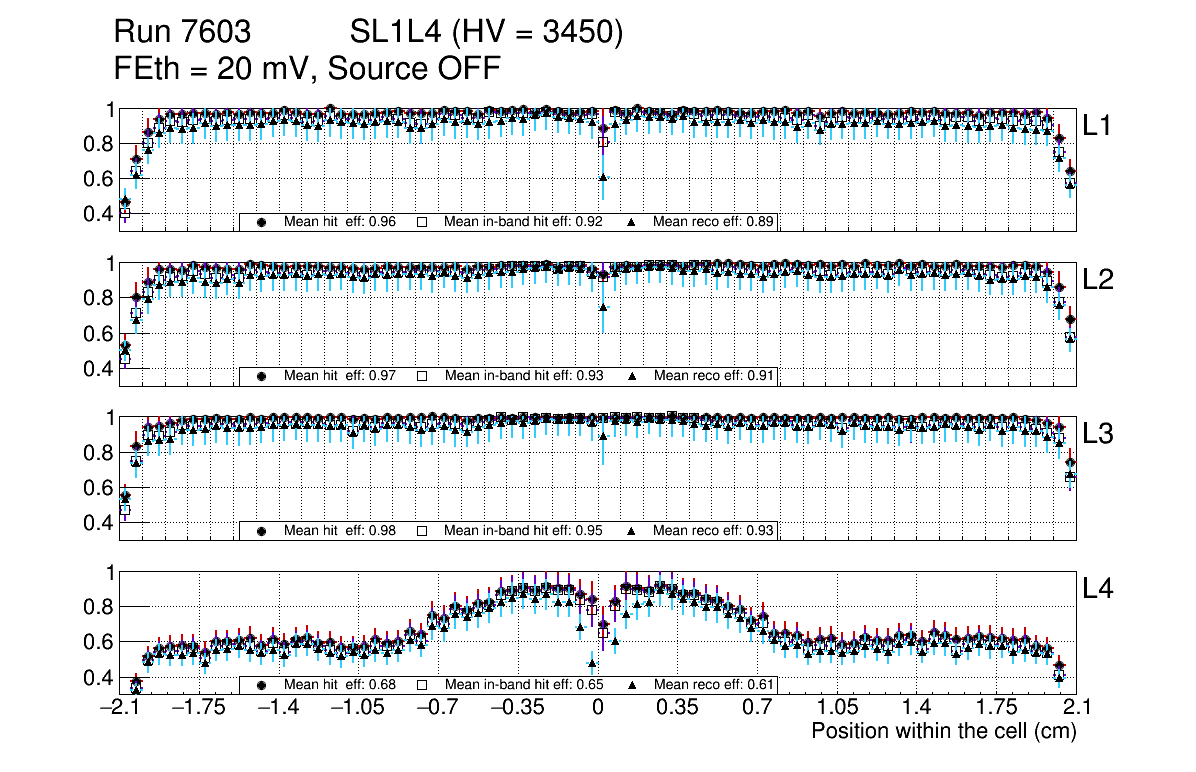The height and width of the screenshot is (772, 1196).
Task: Select the 'Mean reco eff: 0.89' legend text
Action: [x=713, y=222]
